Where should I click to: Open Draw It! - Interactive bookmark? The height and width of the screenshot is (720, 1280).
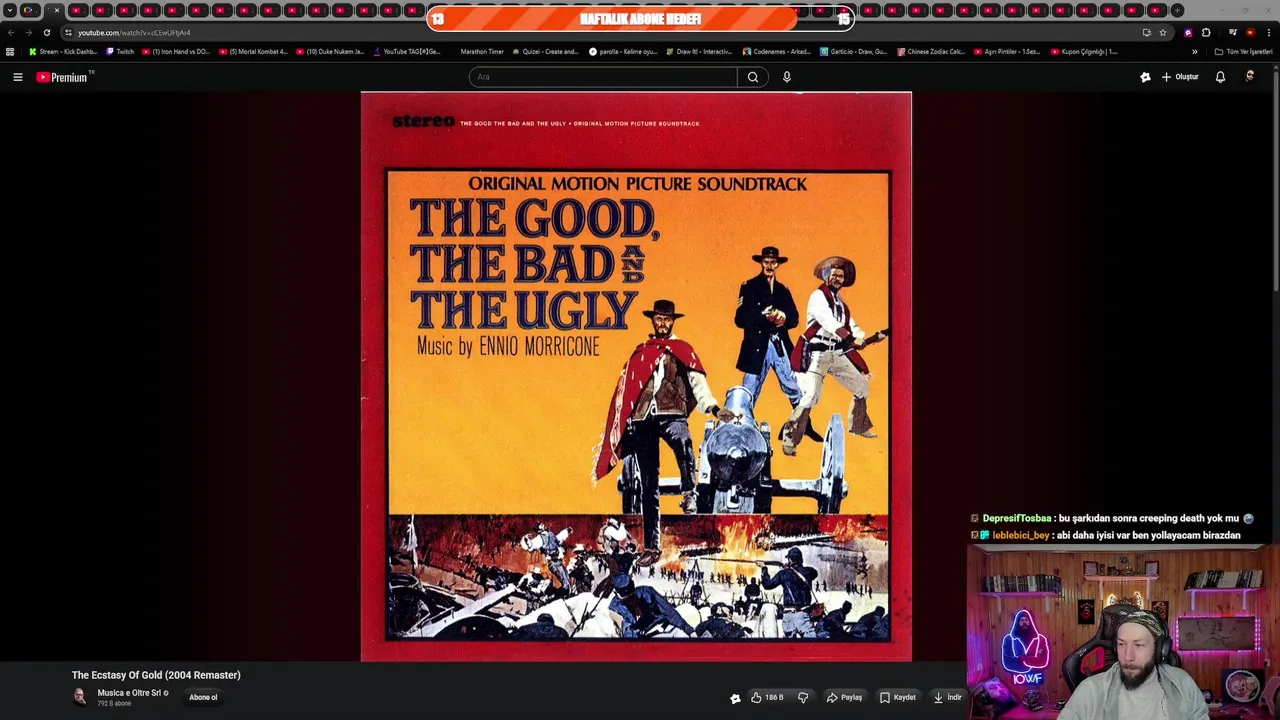tap(698, 52)
